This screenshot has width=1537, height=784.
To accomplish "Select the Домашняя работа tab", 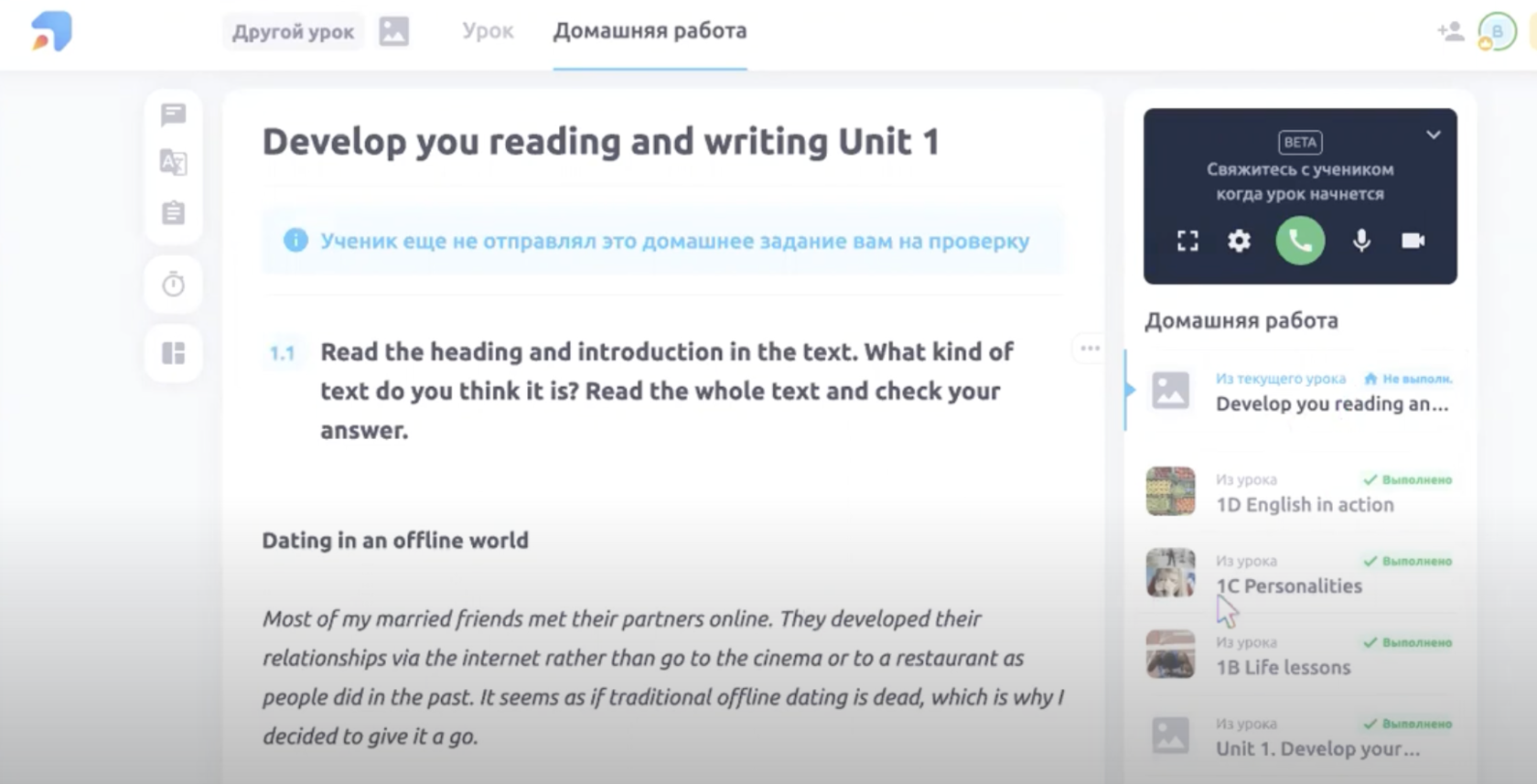I will pos(650,31).
